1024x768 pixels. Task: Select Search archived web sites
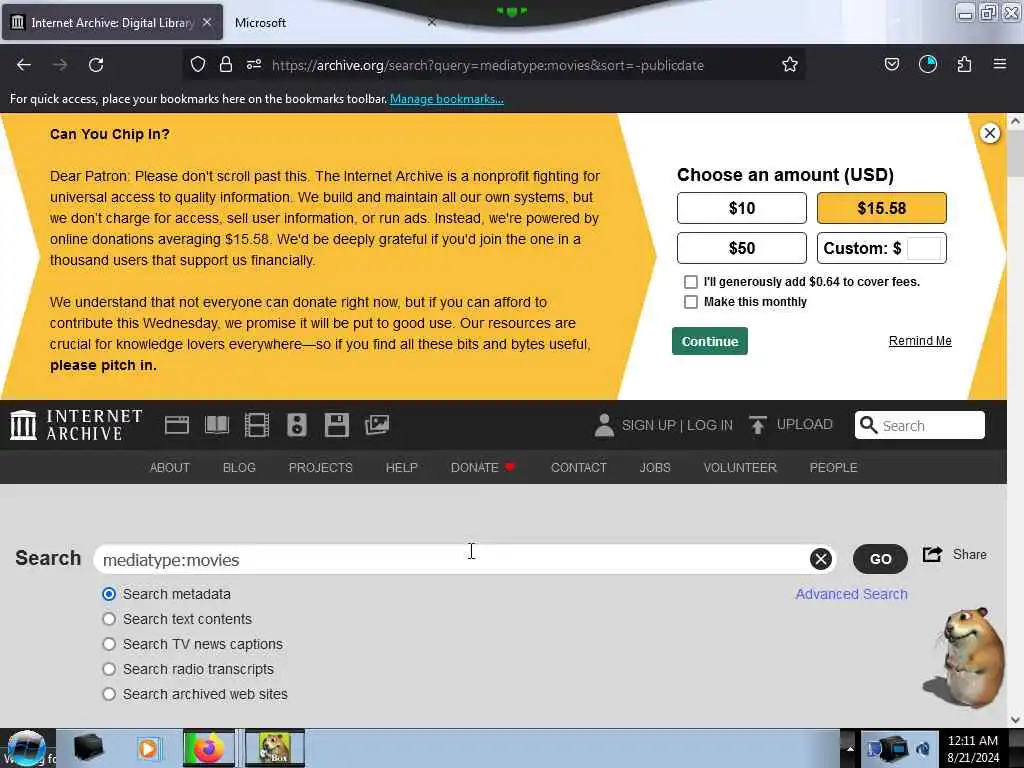[109, 694]
